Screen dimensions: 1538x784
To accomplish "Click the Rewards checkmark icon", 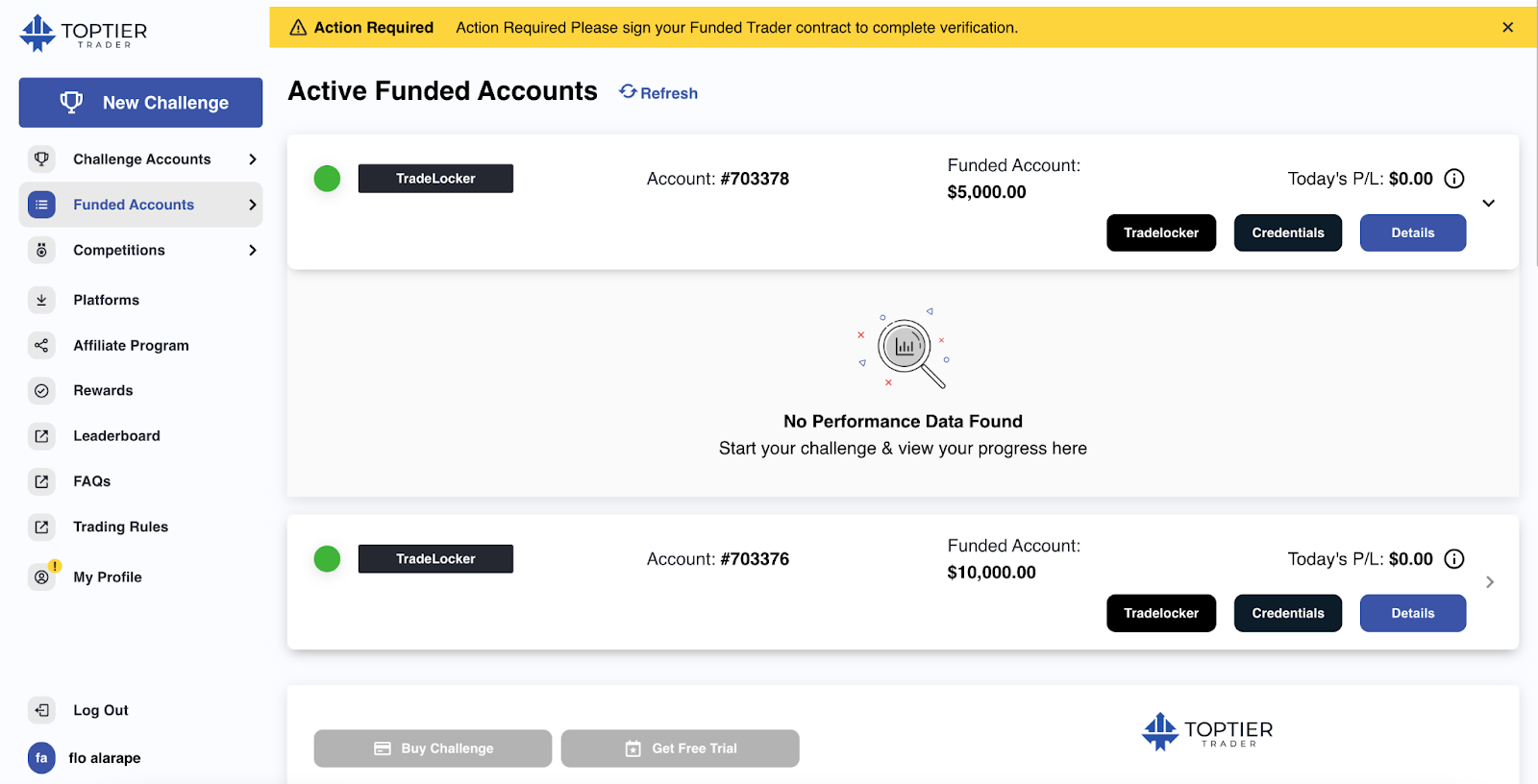I will point(41,390).
